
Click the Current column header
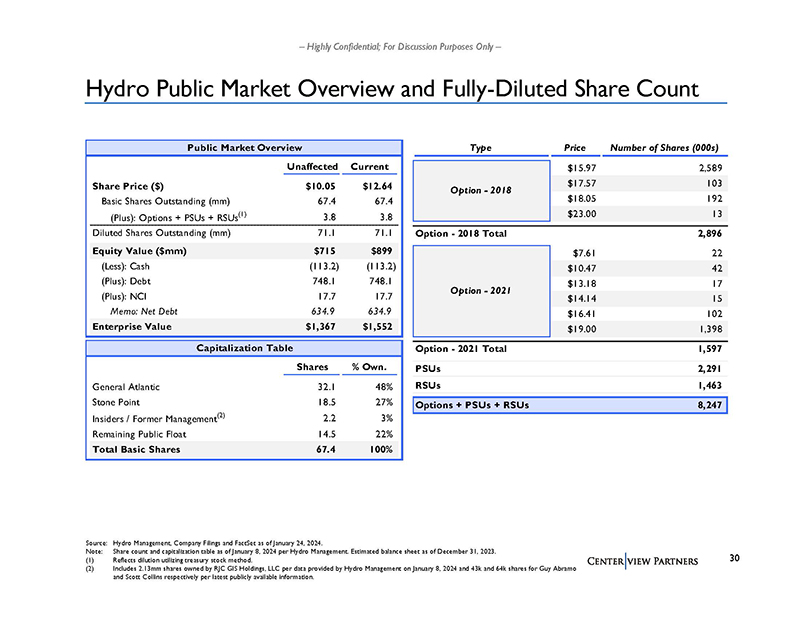click(375, 166)
